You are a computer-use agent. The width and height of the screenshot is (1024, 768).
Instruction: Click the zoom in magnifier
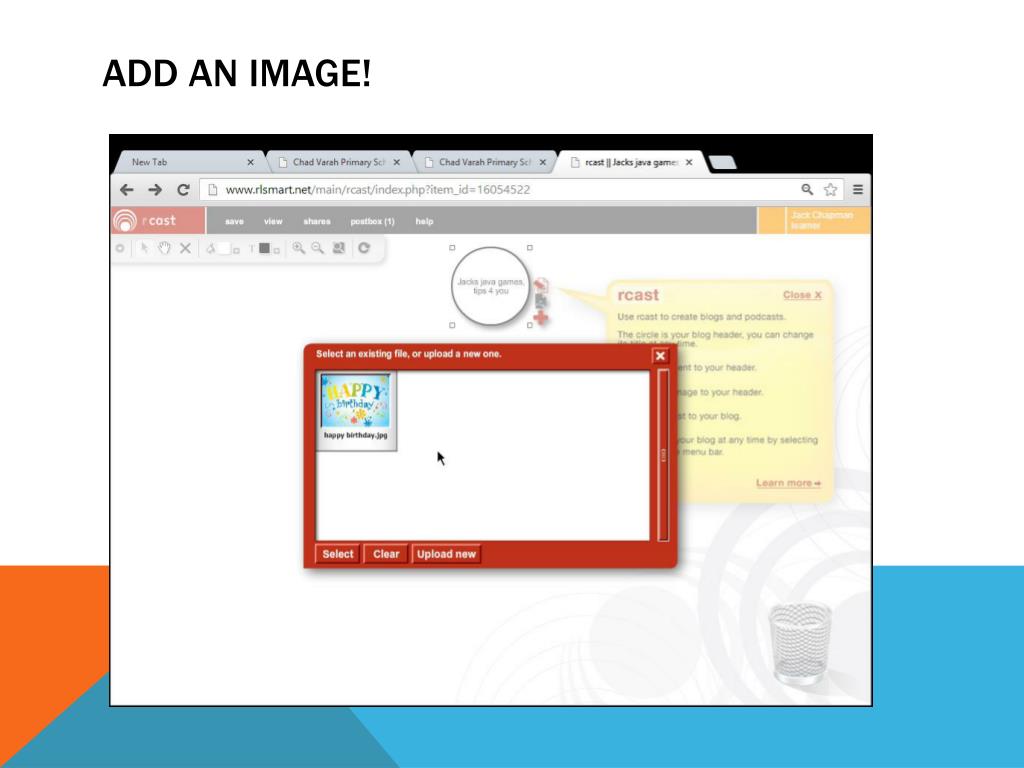[x=298, y=248]
